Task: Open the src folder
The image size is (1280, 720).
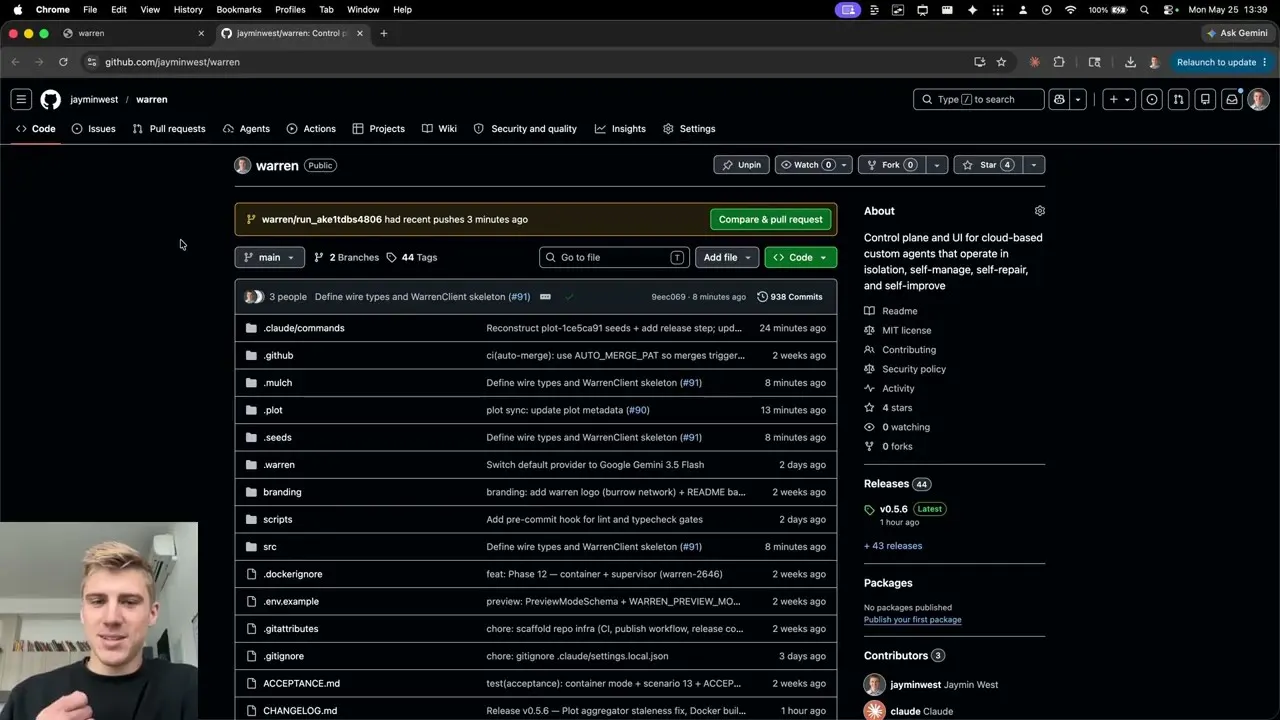Action: pyautogui.click(x=270, y=547)
